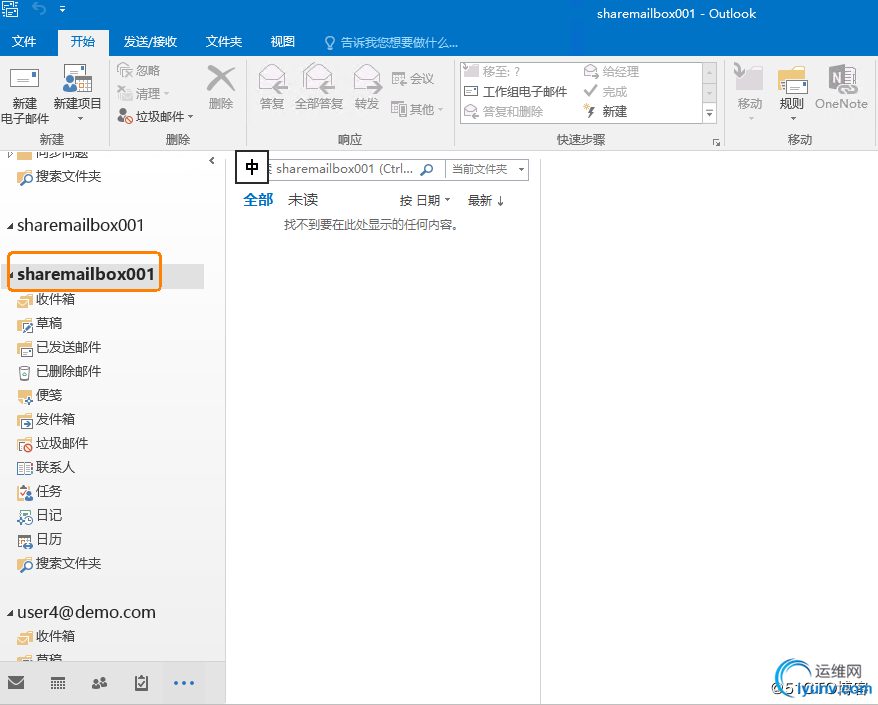Click Move (移动) folder icon
The width and height of the screenshot is (878, 705).
pyautogui.click(x=749, y=77)
